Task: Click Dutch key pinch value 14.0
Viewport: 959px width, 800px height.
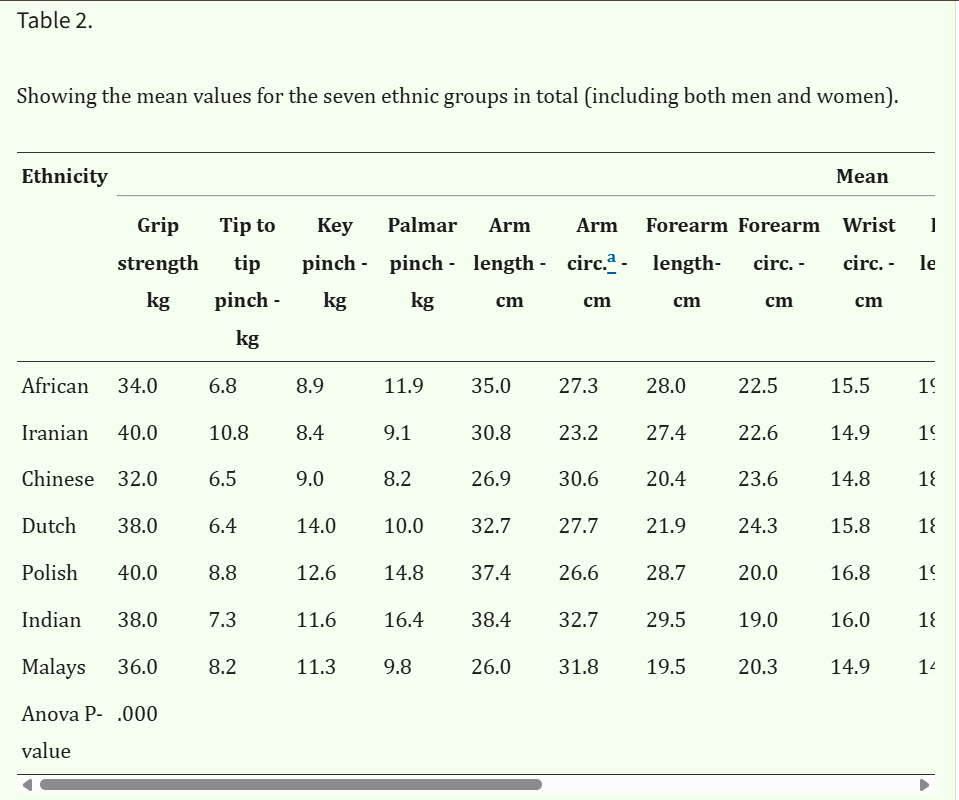Action: 316,526
